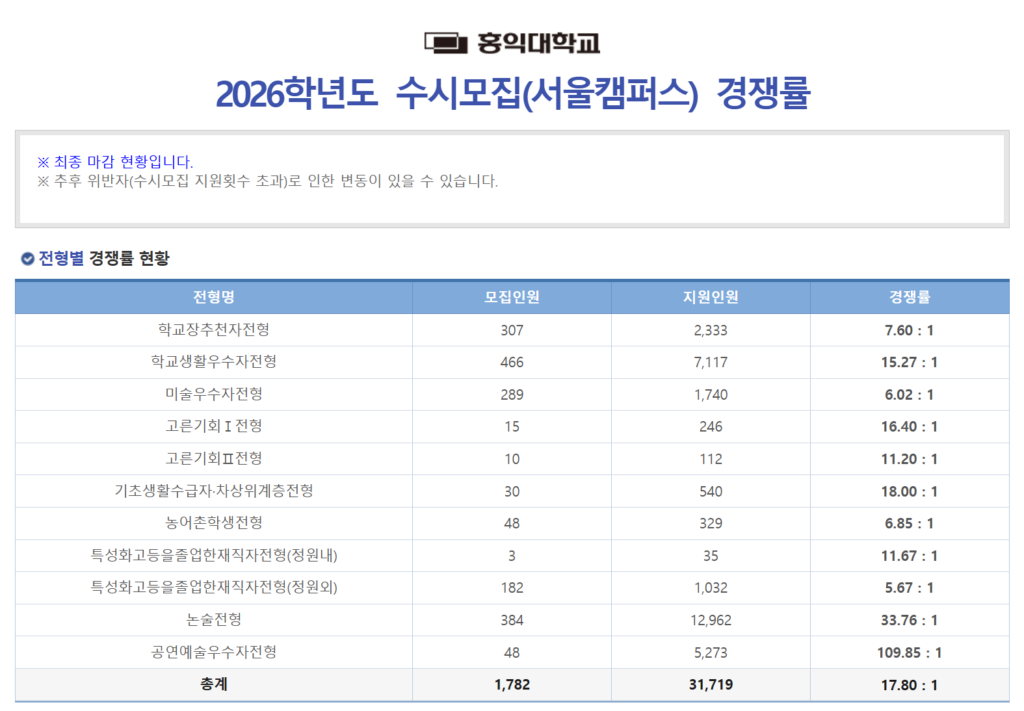The height and width of the screenshot is (711, 1024).
Task: Click the 7.60 : 1 ratio cell
Action: [x=909, y=330]
